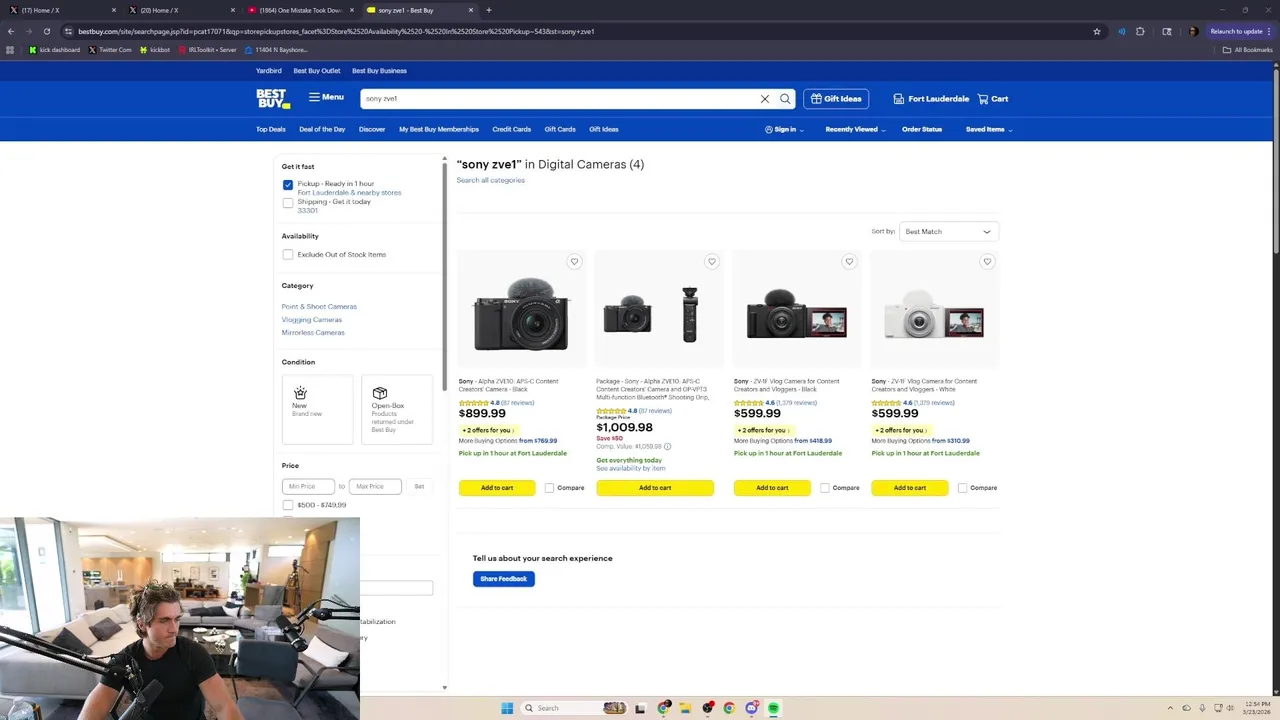Open Order Status link
Screen dimensions: 1280x720
[922, 129]
